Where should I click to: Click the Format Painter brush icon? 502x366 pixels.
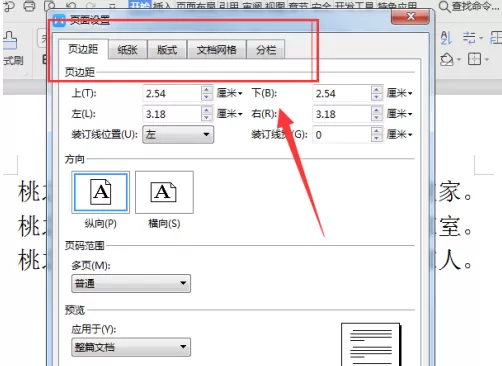click(9, 41)
